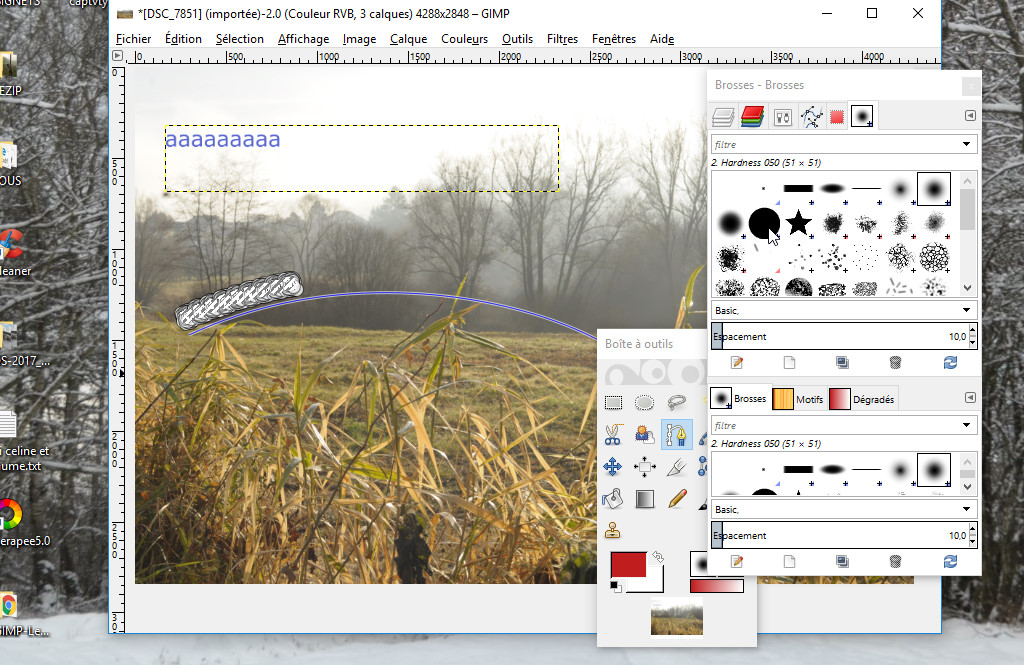
Task: Open the Couleurs menu
Action: pos(464,39)
